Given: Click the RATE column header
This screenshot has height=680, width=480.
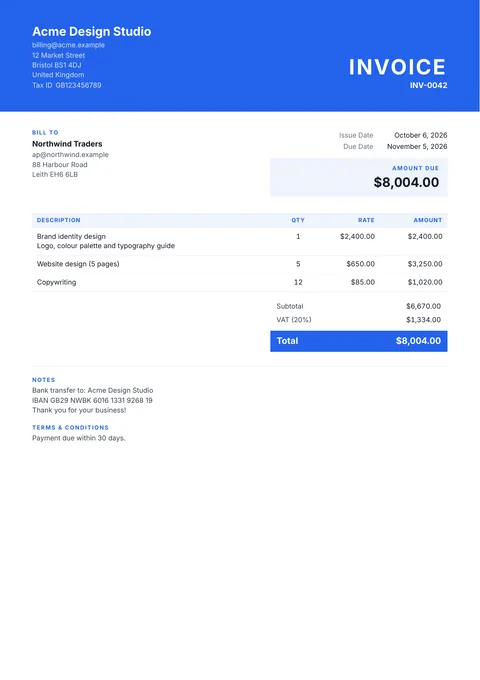Looking at the screenshot, I should click(x=366, y=220).
